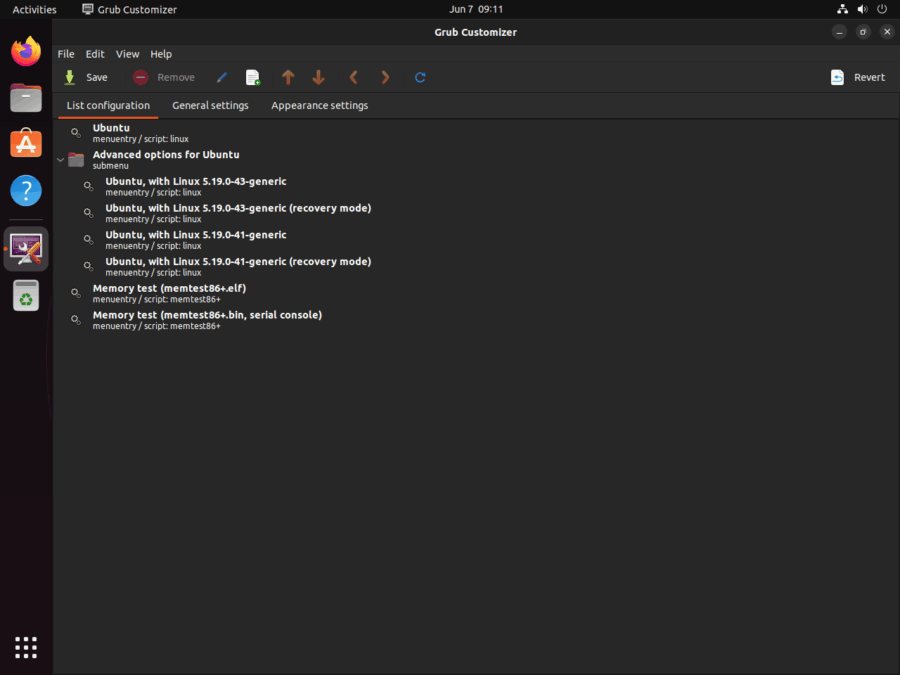
Task: Click the right chevron toolbar icon
Action: (x=385, y=77)
